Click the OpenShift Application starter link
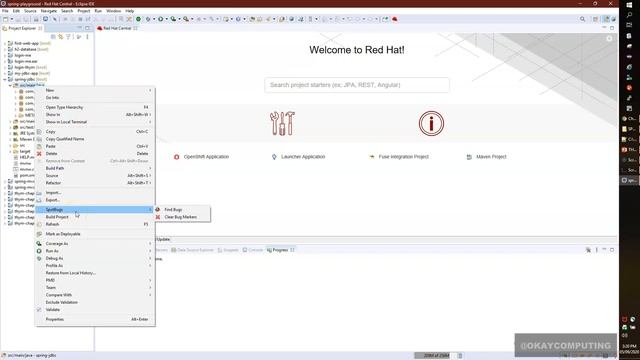The width and height of the screenshot is (640, 360). tap(202, 157)
